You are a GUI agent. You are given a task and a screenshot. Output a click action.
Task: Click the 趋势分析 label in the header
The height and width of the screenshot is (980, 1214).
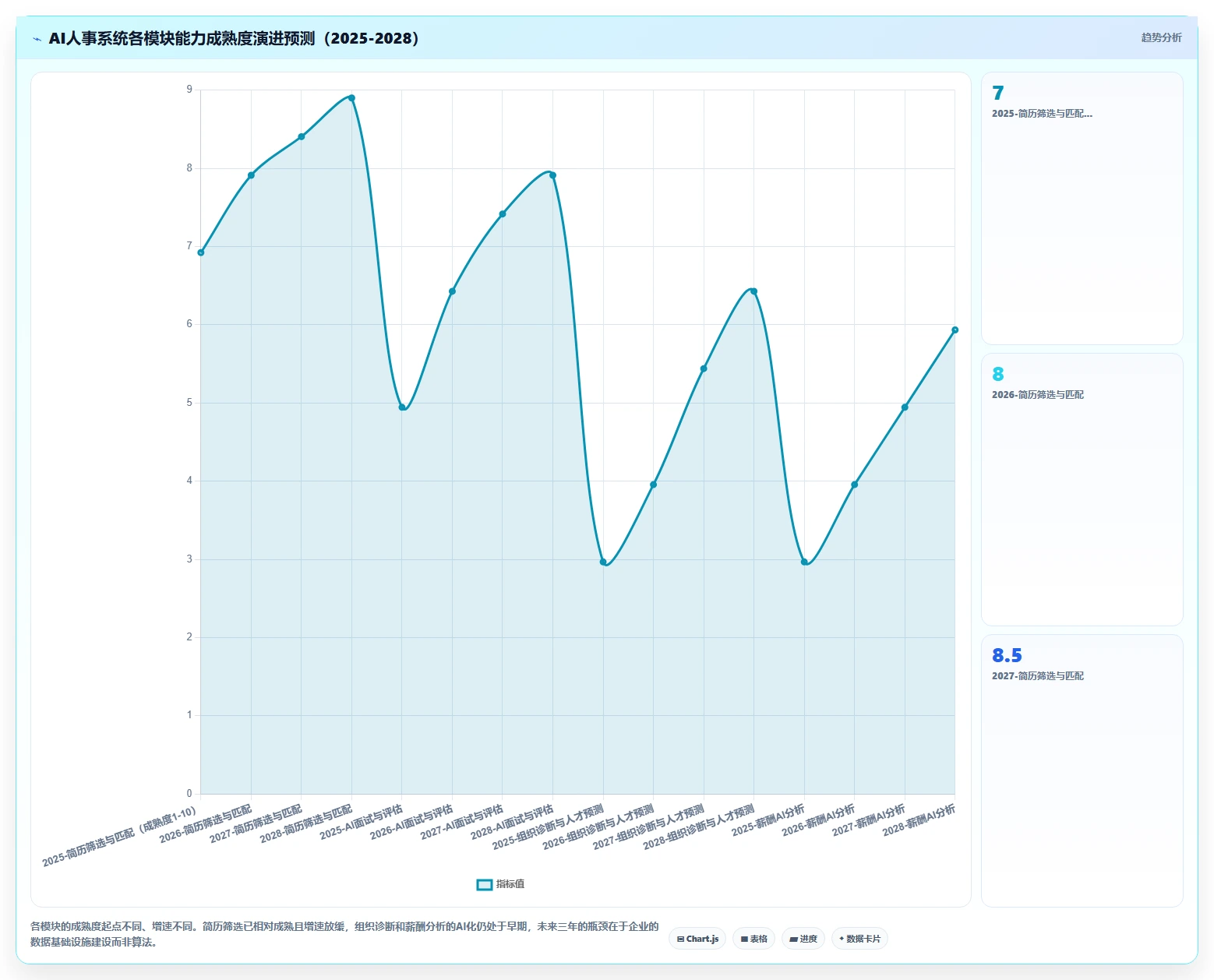(1161, 37)
